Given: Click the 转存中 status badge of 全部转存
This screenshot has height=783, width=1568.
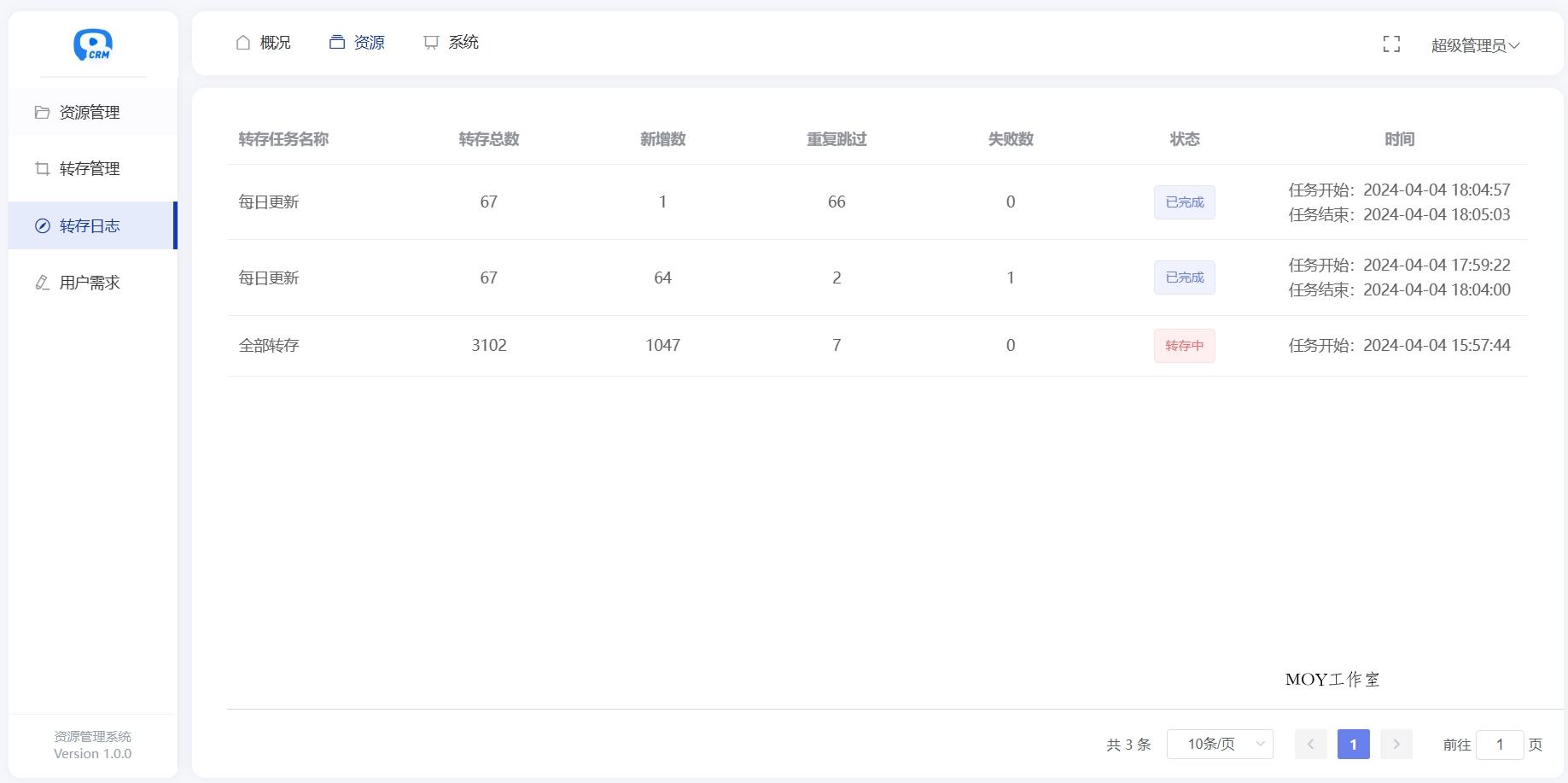Looking at the screenshot, I should (x=1184, y=346).
